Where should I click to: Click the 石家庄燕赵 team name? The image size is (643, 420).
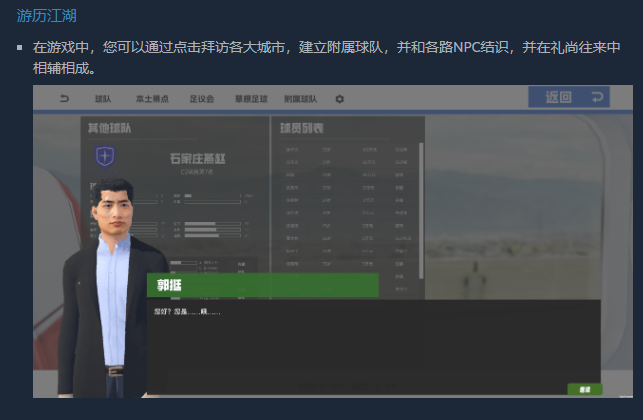[x=198, y=158]
